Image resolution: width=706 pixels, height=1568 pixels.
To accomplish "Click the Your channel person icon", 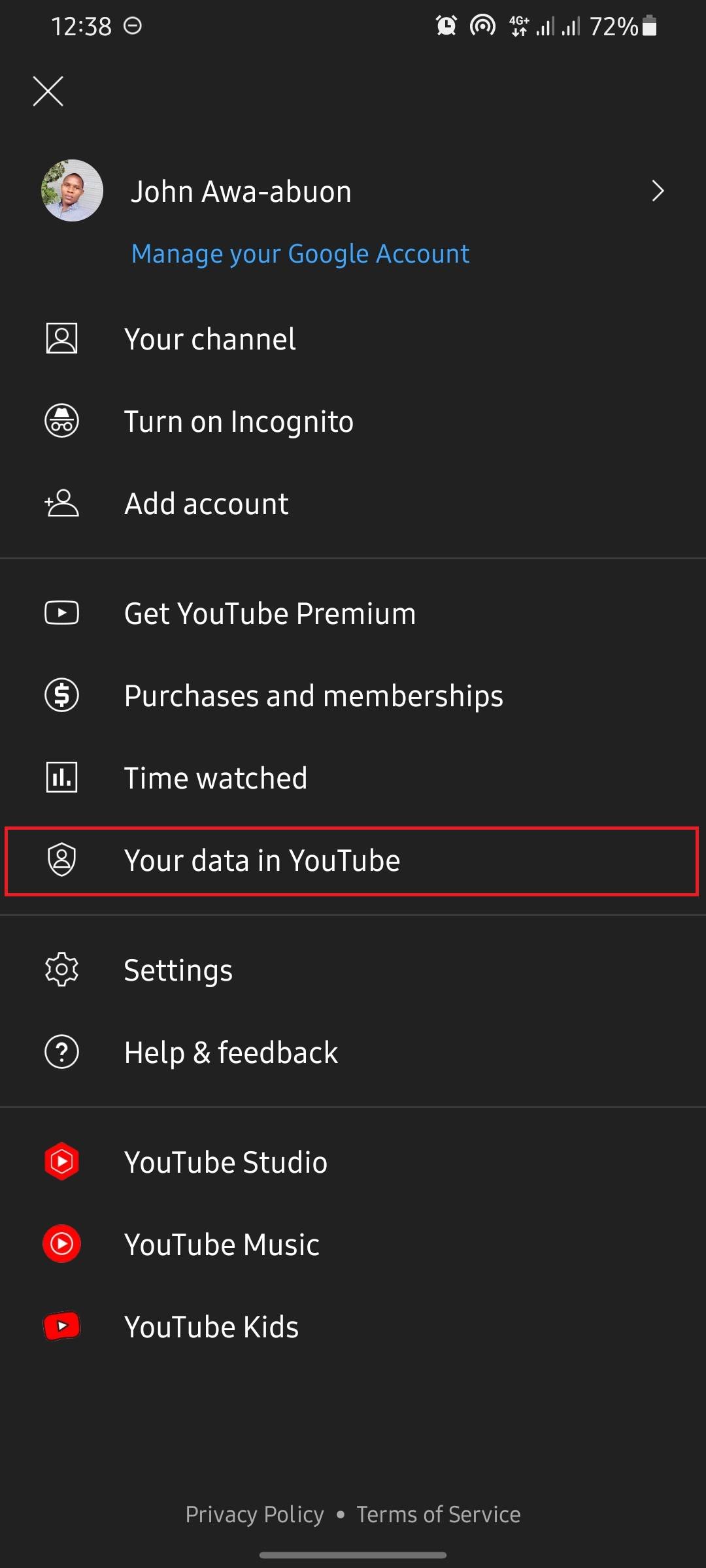I will [62, 338].
